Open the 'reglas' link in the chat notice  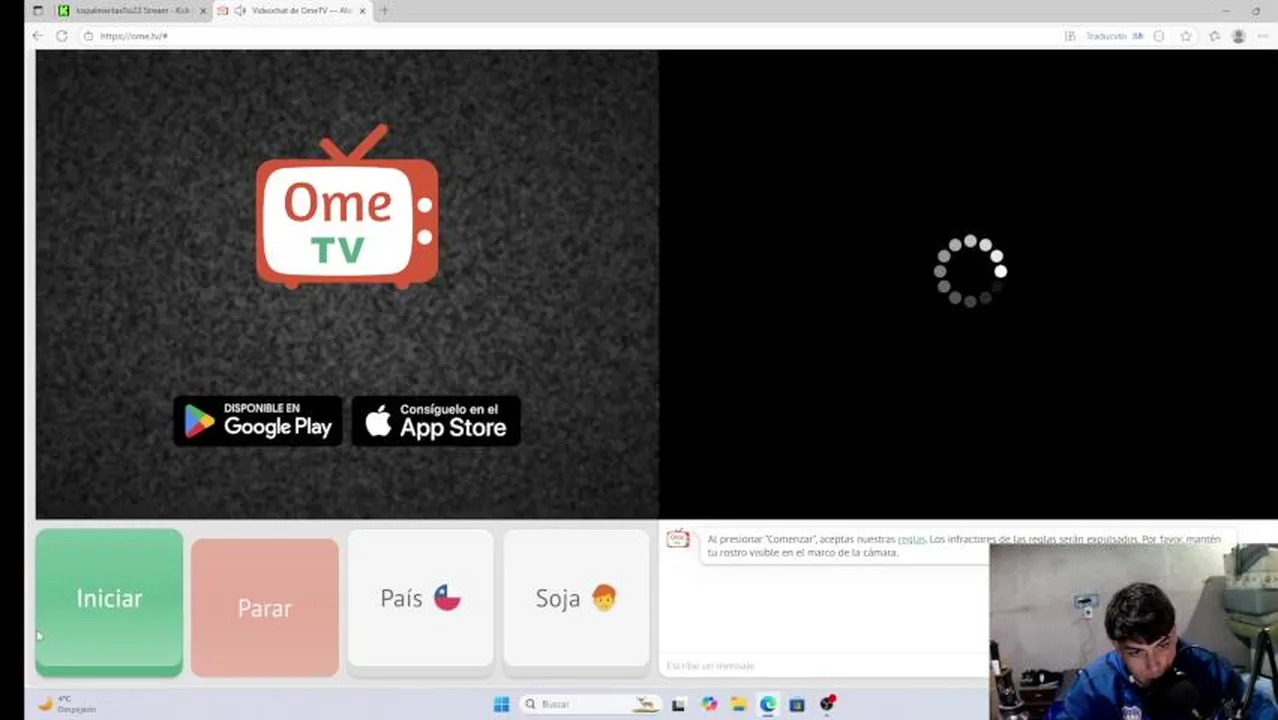[x=911, y=539]
